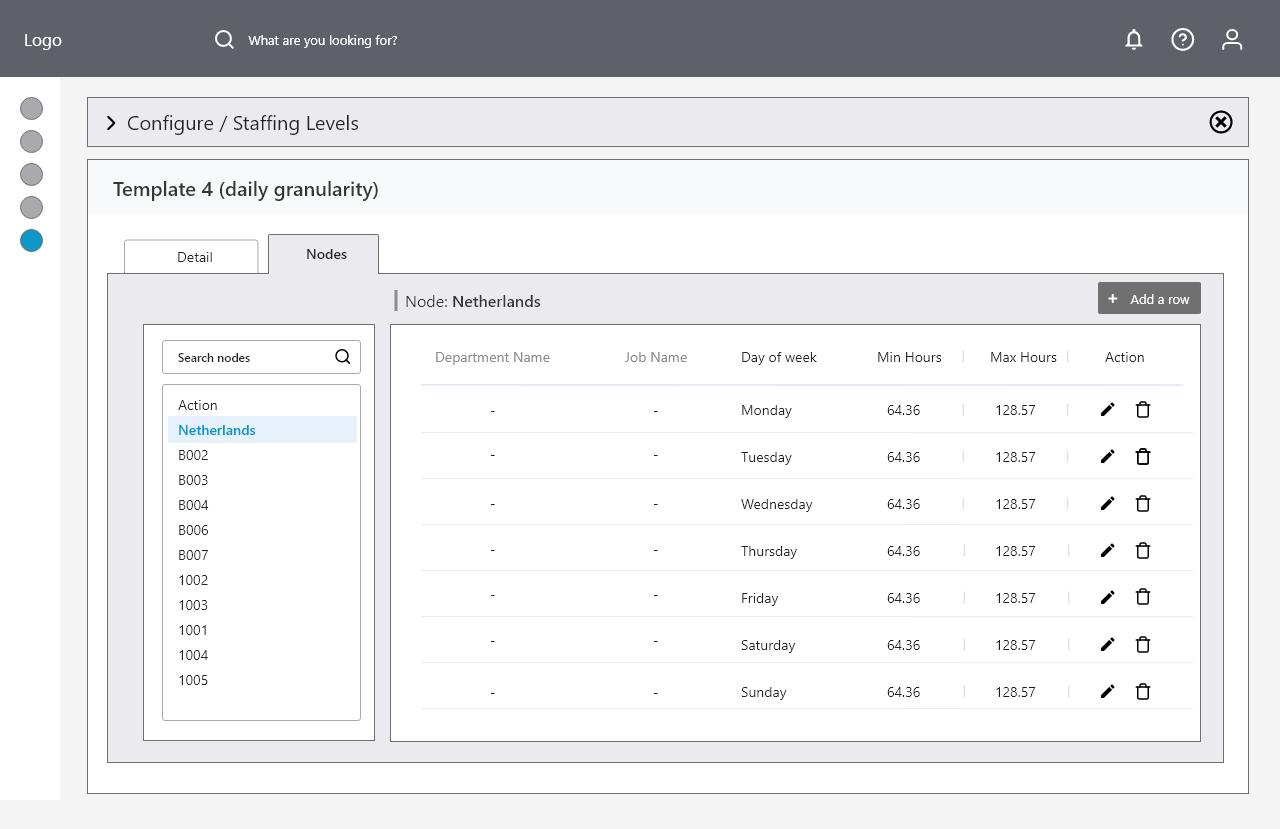Focus the Search nodes input field
1280x829 pixels.
pos(261,357)
